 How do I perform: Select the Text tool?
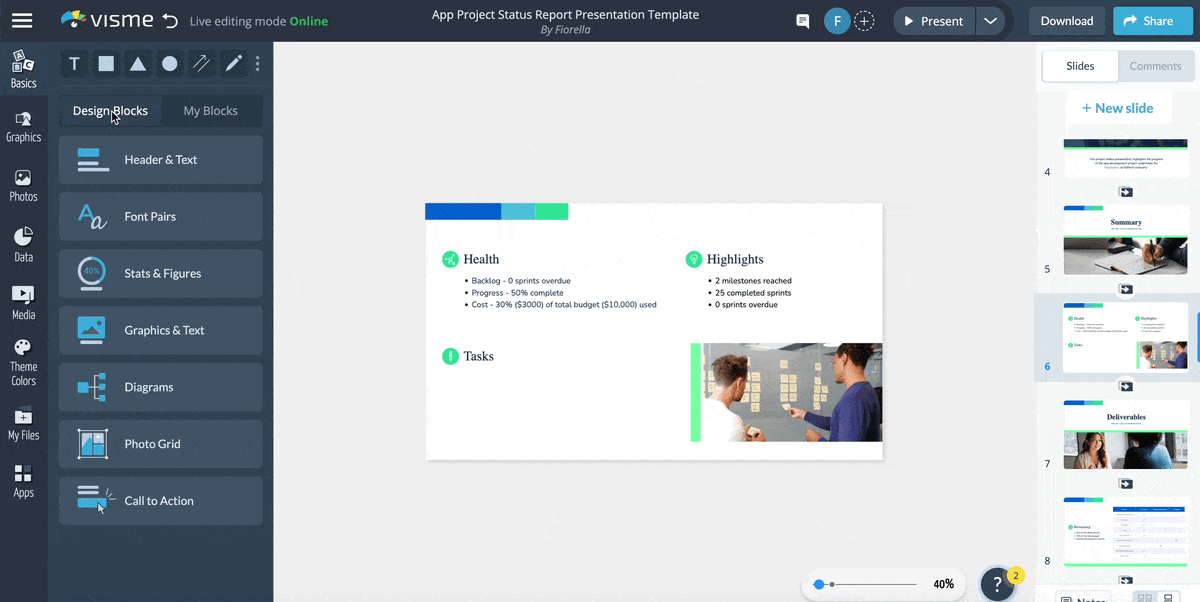click(74, 63)
